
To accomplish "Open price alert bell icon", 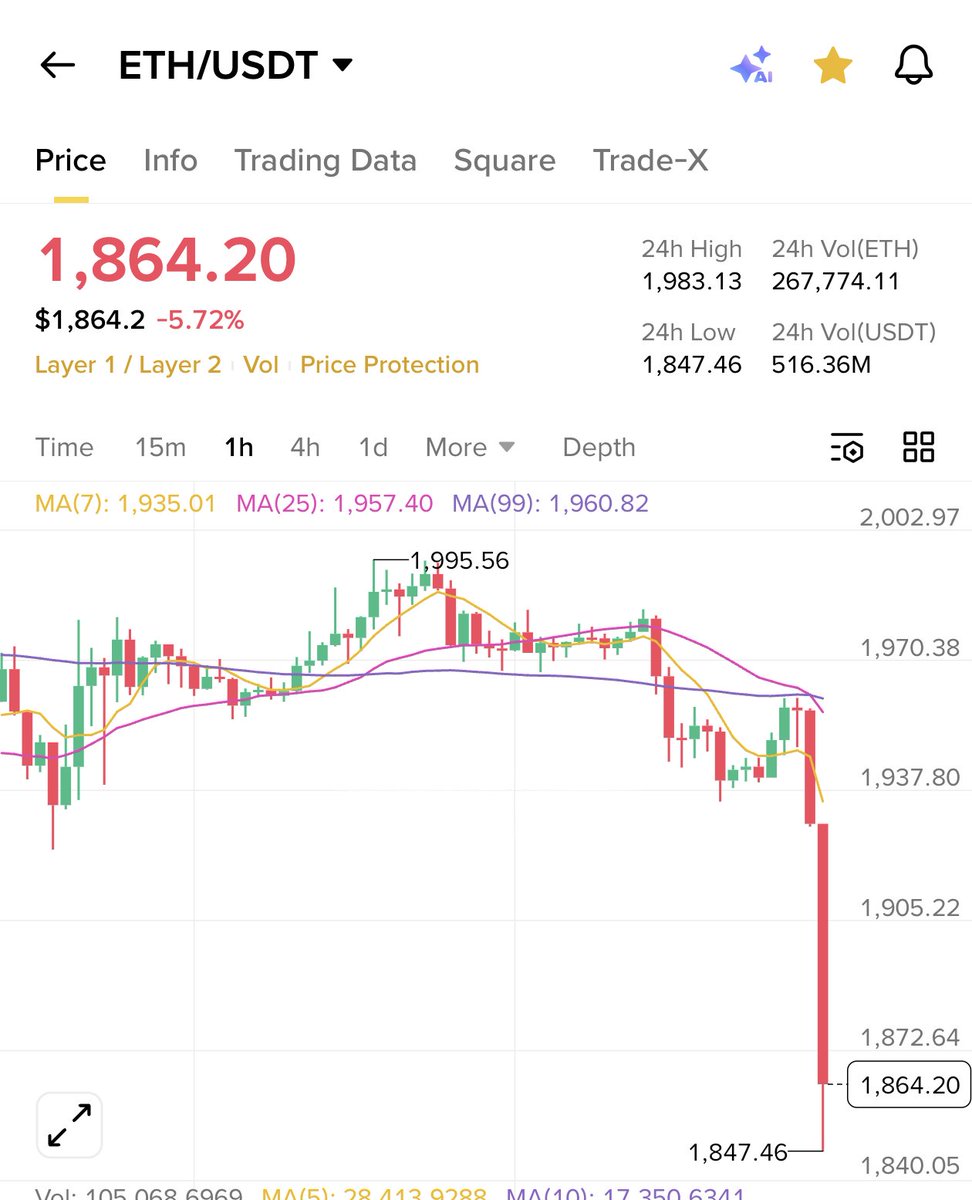I will click(x=912, y=66).
